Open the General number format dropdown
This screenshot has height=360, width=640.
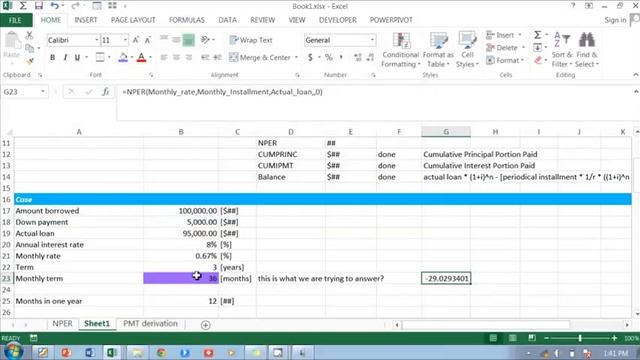coord(372,40)
